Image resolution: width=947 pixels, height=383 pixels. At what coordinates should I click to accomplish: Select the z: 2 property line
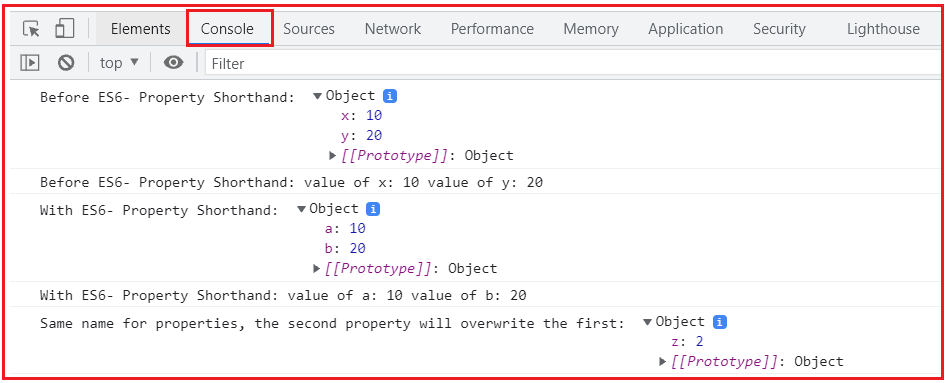click(687, 342)
